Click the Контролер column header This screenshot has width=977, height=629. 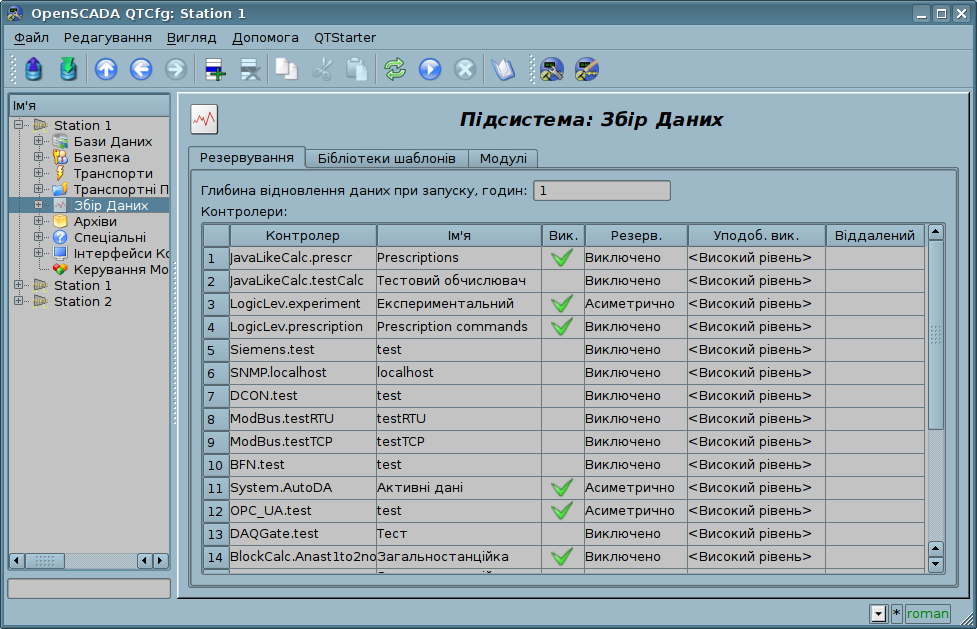coord(302,236)
